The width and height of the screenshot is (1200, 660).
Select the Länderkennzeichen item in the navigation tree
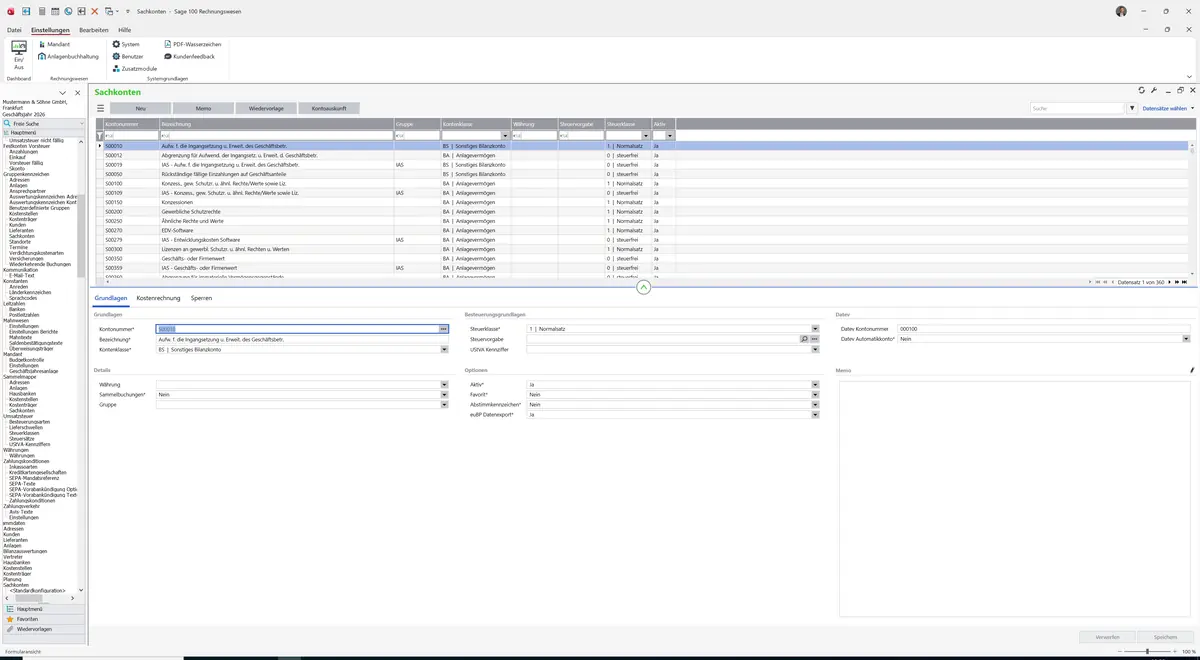point(30,291)
